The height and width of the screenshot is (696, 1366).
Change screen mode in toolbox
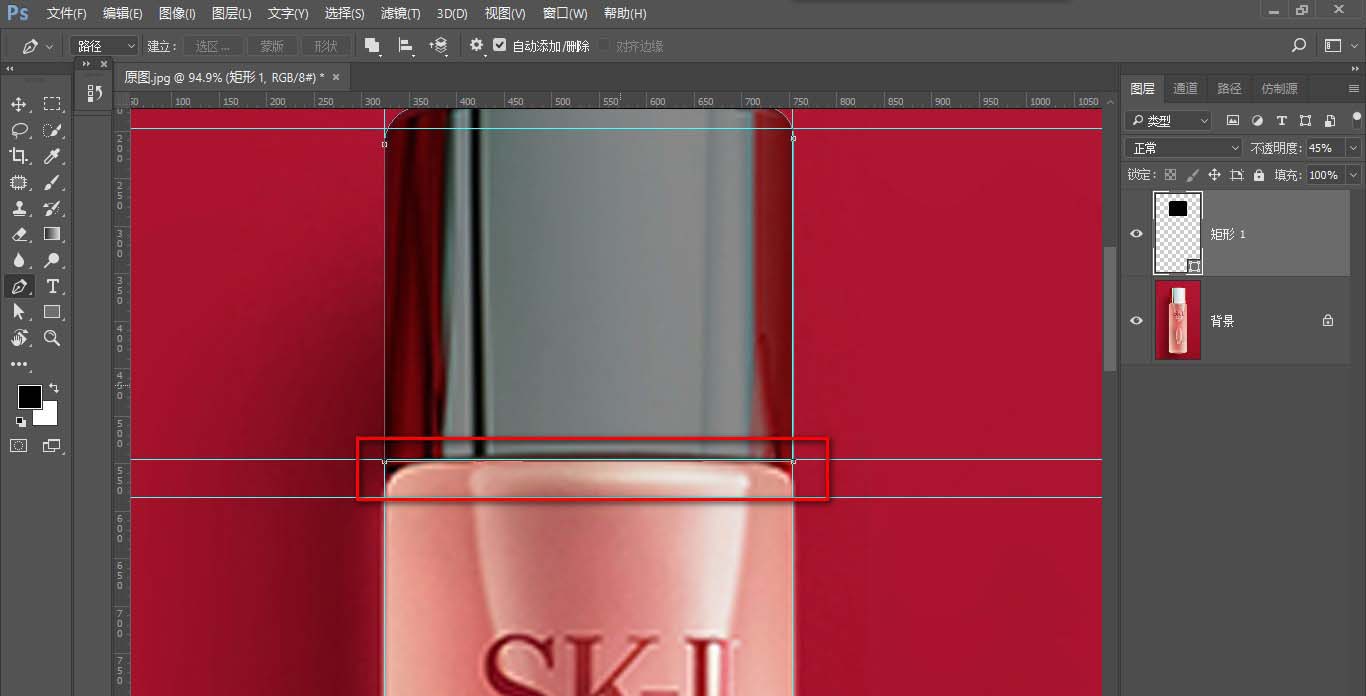(51, 445)
